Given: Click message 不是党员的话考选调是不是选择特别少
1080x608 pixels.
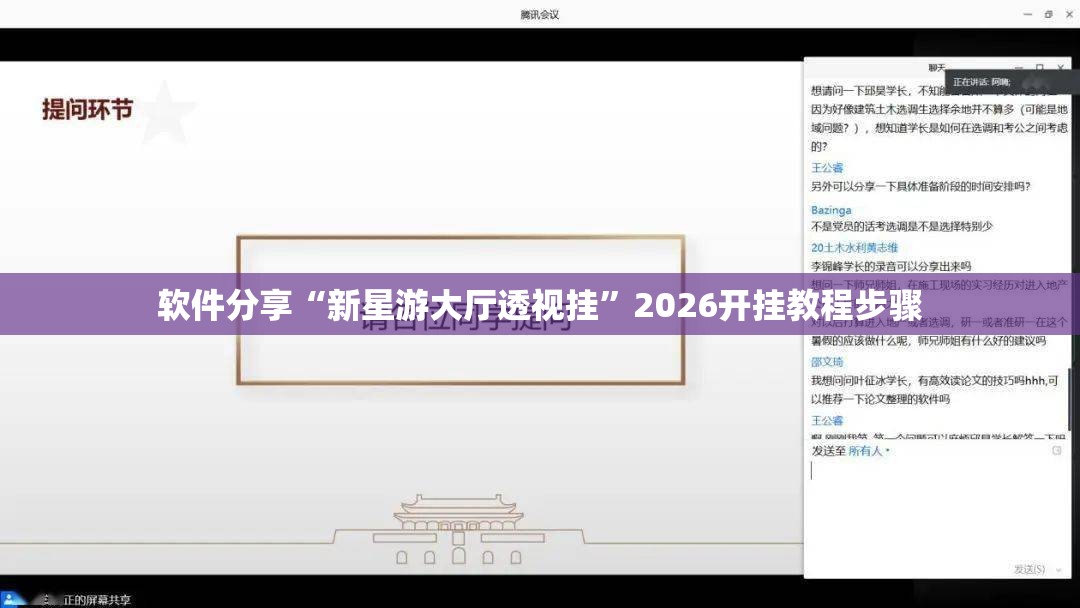Looking at the screenshot, I should (x=902, y=226).
